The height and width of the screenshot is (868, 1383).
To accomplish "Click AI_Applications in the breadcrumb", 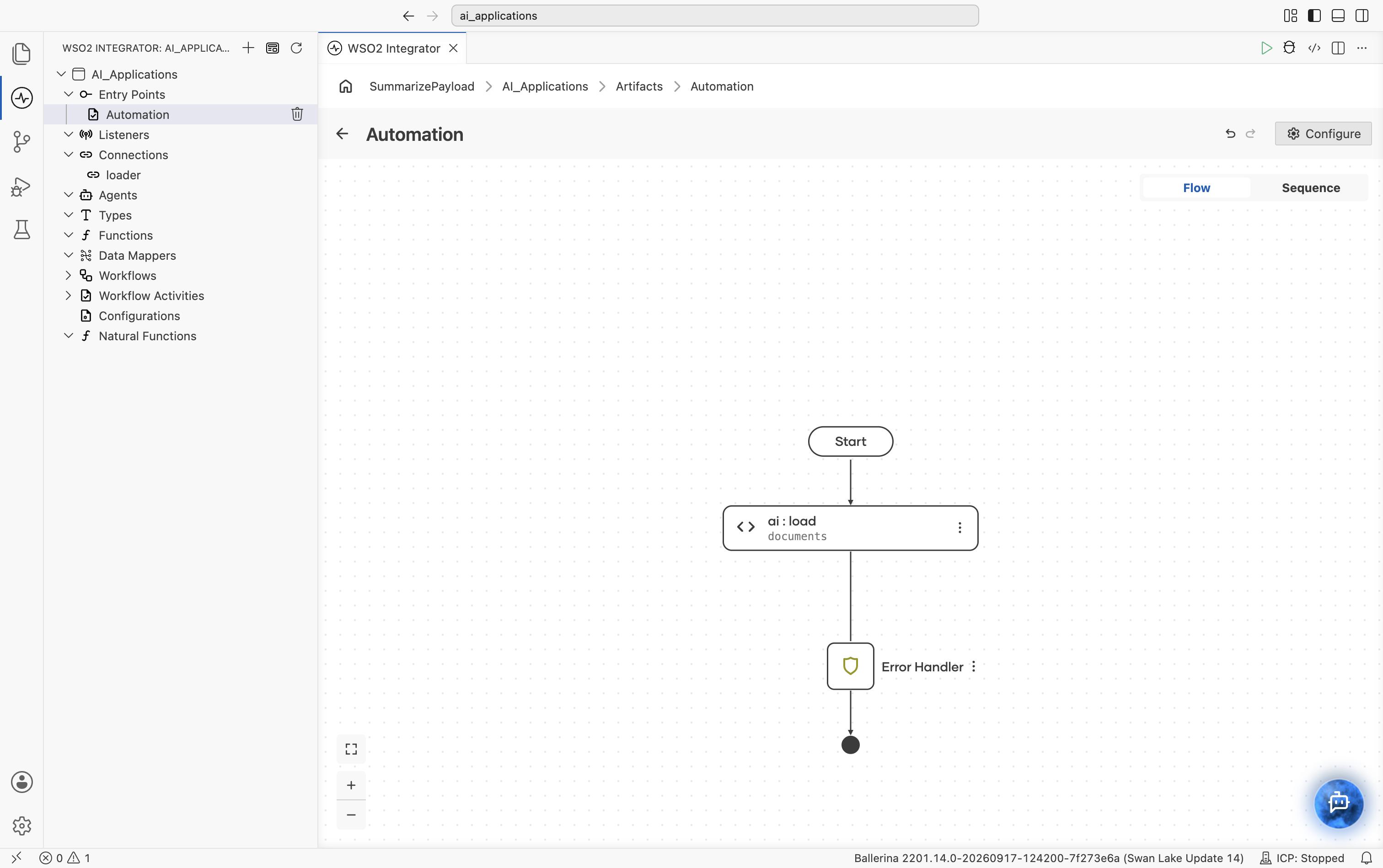I will click(545, 86).
